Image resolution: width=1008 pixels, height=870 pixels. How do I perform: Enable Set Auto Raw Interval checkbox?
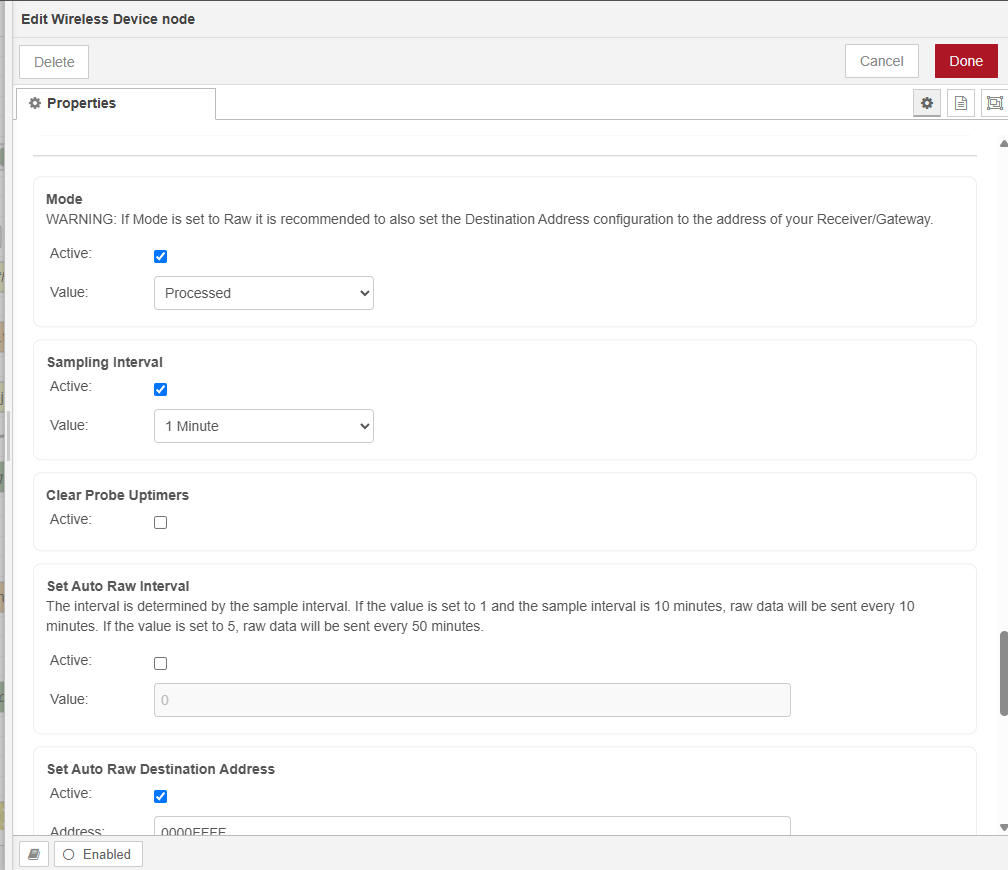coord(160,663)
